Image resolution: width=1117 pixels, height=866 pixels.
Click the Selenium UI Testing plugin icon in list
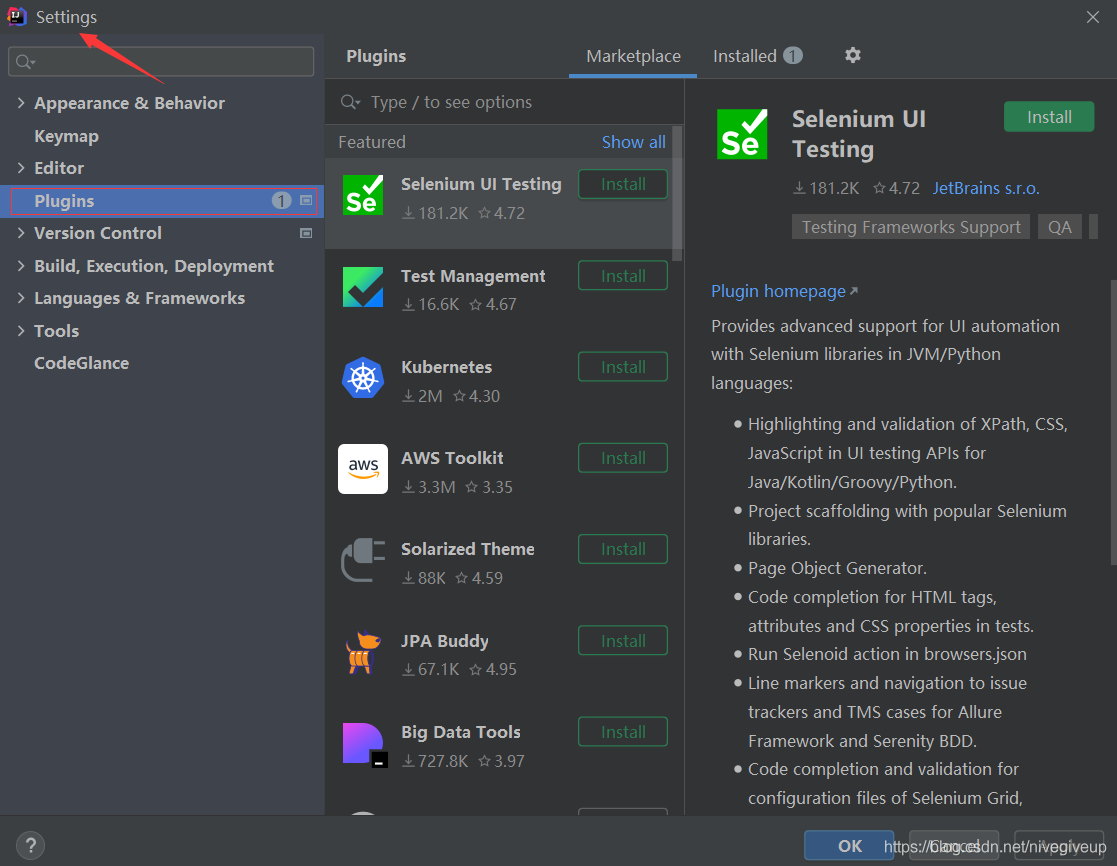click(x=363, y=195)
